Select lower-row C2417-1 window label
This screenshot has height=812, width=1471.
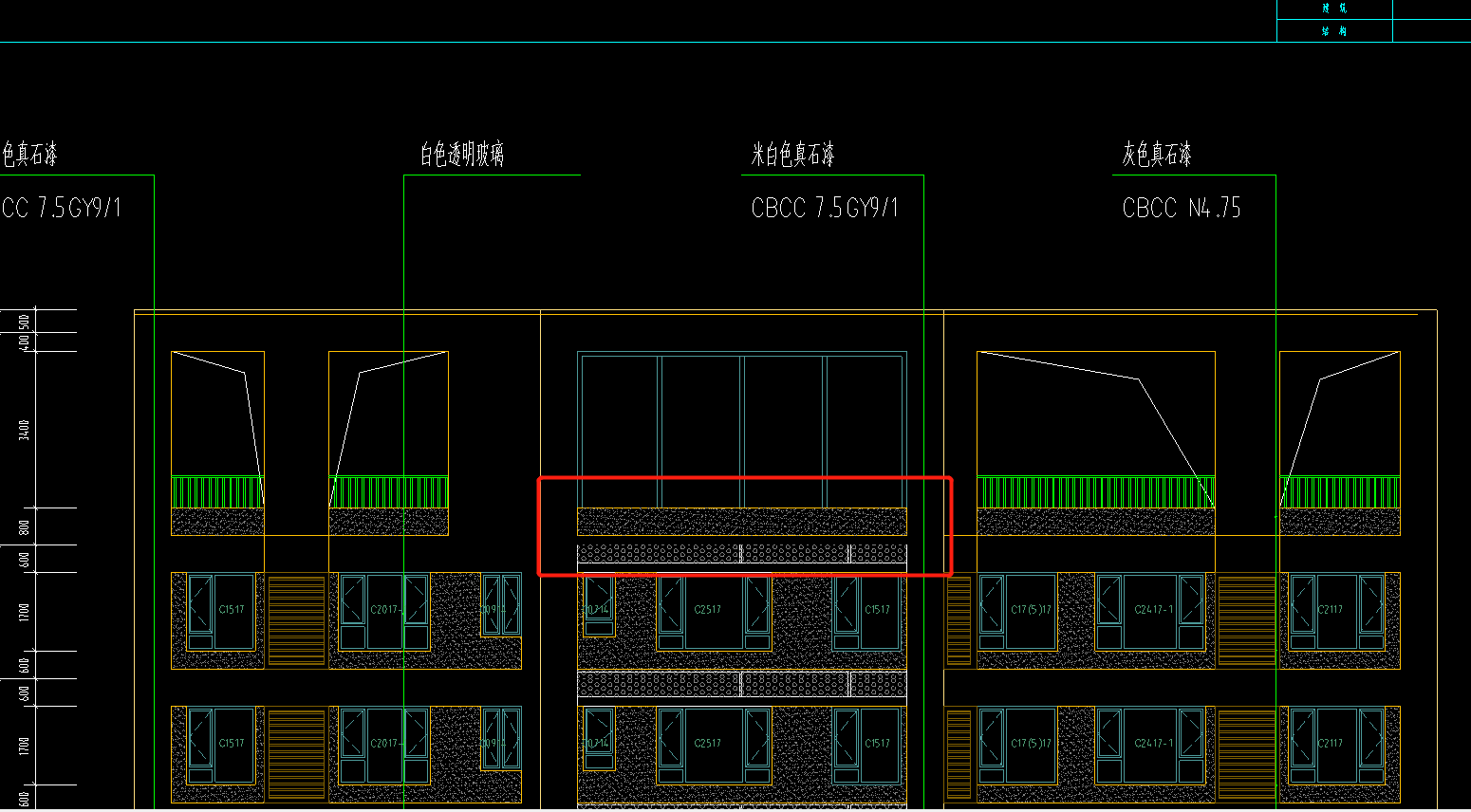click(1154, 744)
